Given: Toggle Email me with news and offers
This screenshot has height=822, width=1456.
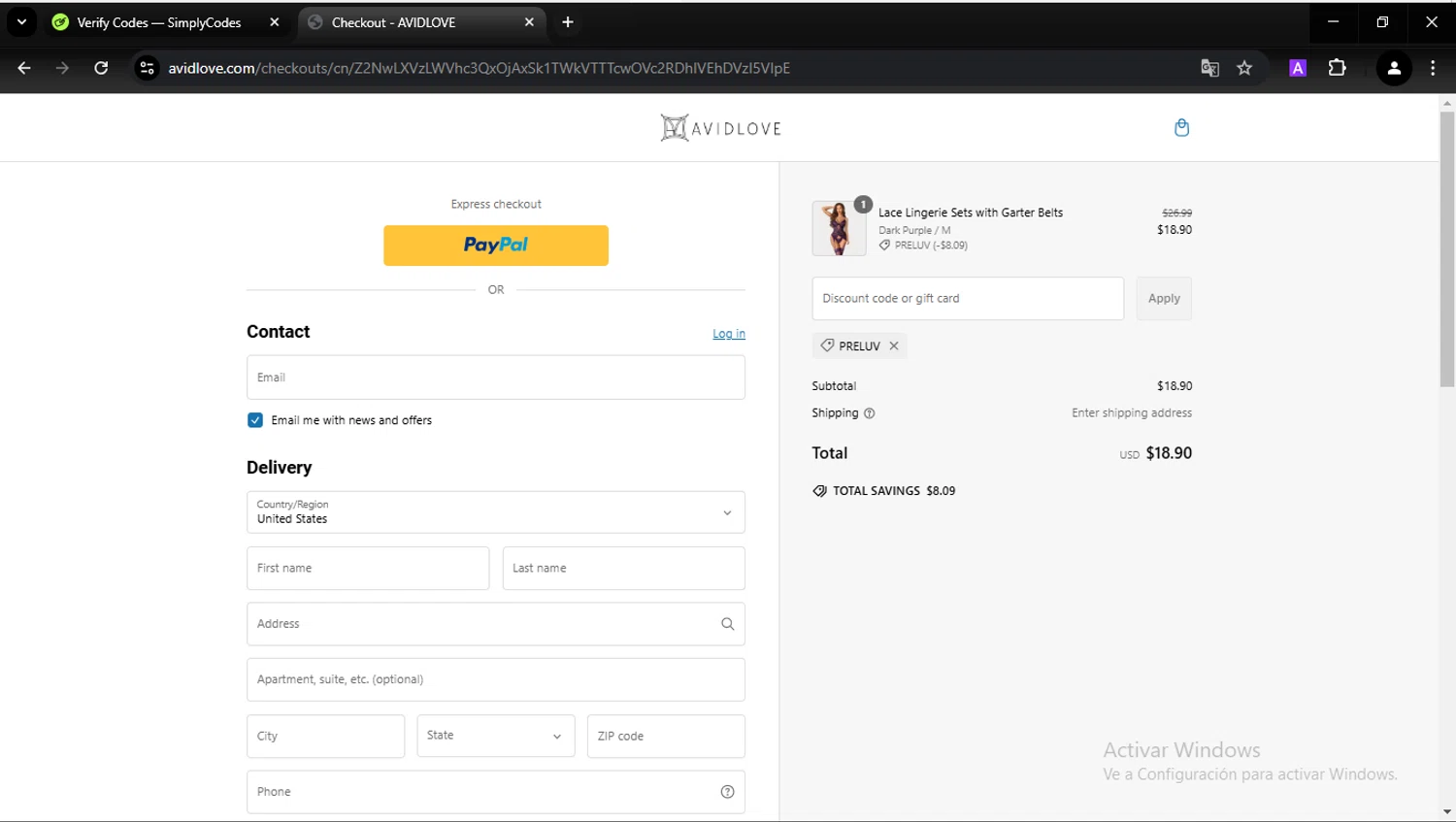Looking at the screenshot, I should pyautogui.click(x=255, y=420).
